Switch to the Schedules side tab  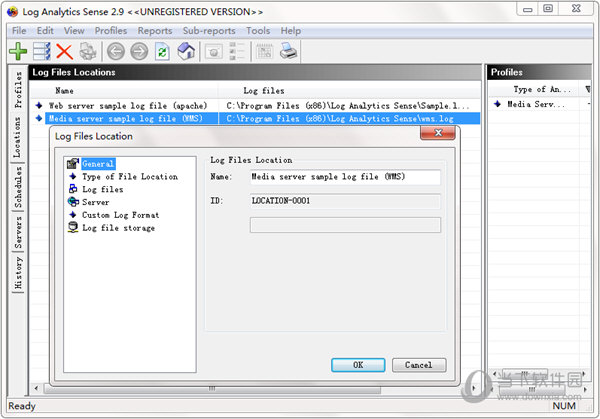(x=18, y=187)
